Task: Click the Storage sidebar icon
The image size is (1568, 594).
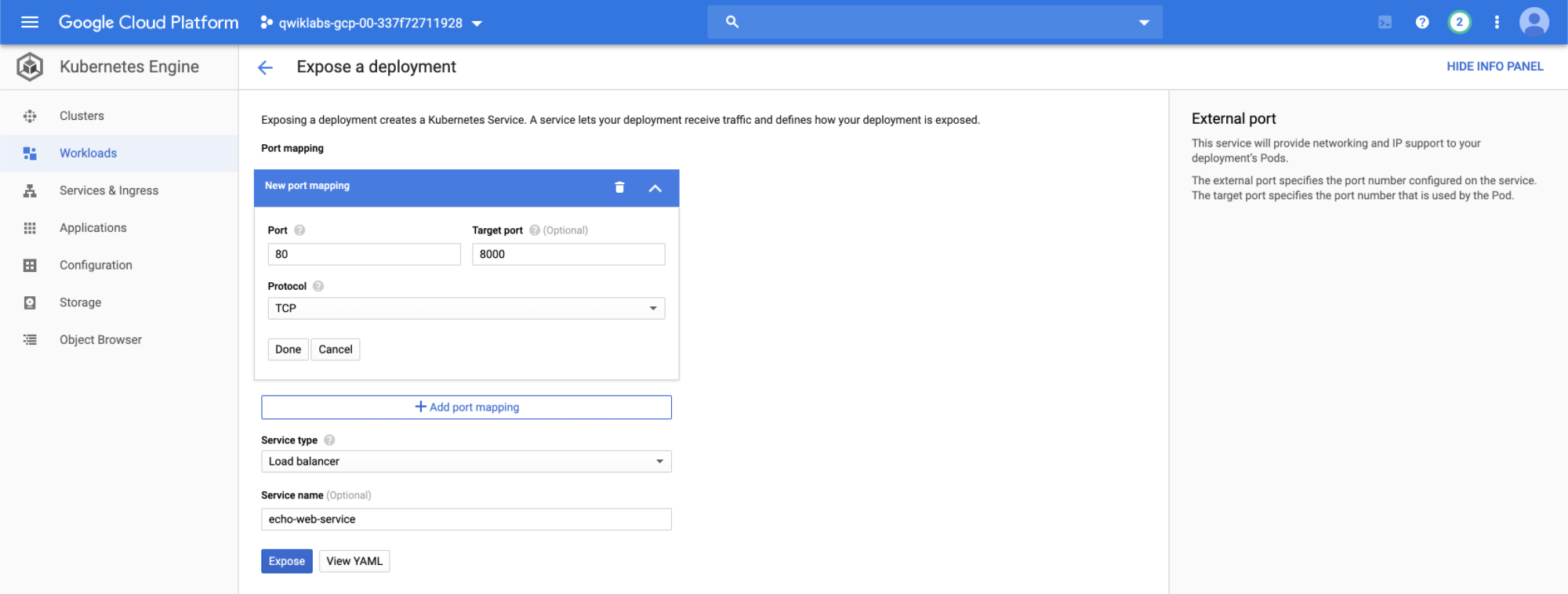Action: click(30, 302)
